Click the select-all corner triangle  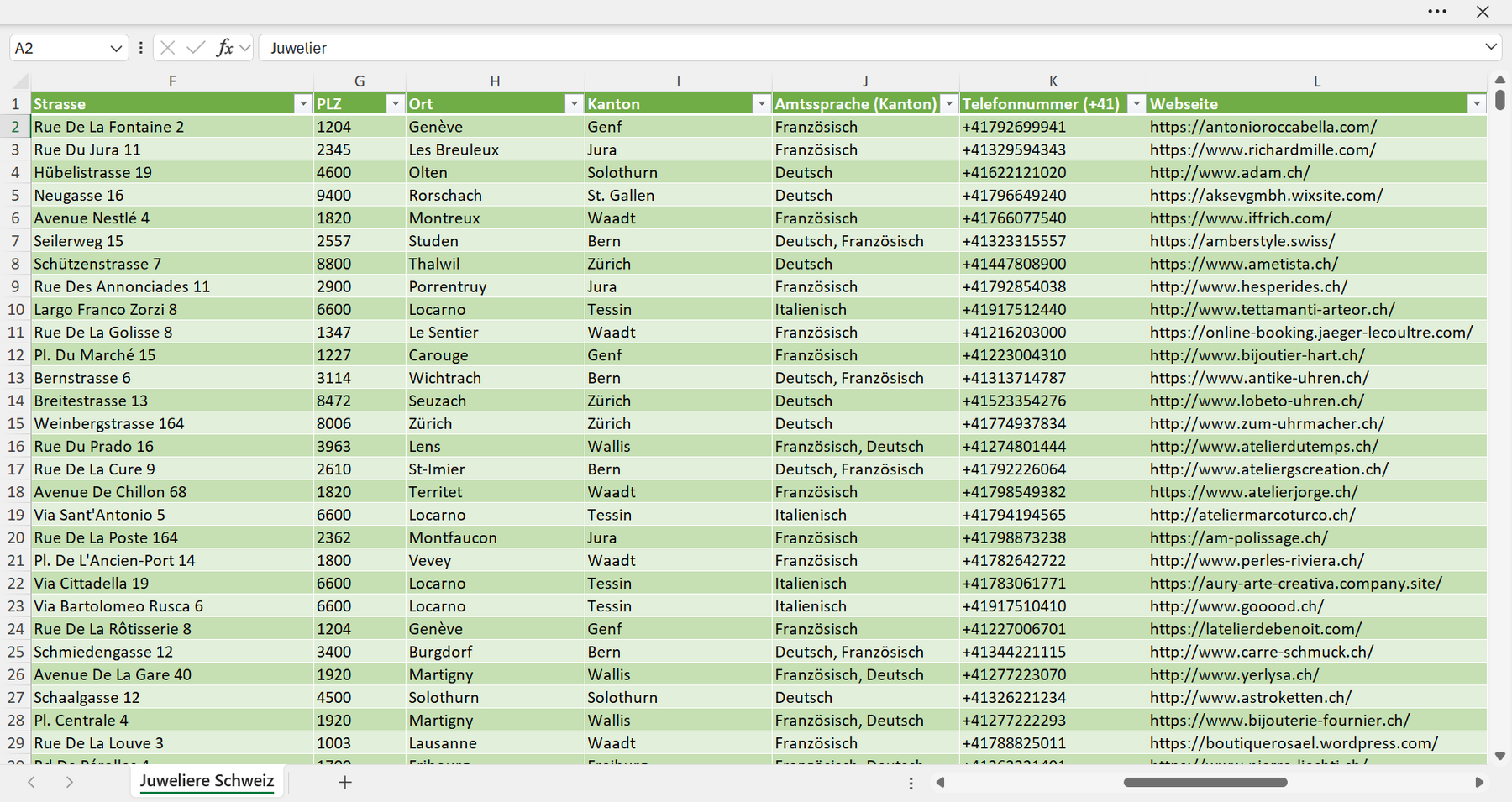click(20, 81)
